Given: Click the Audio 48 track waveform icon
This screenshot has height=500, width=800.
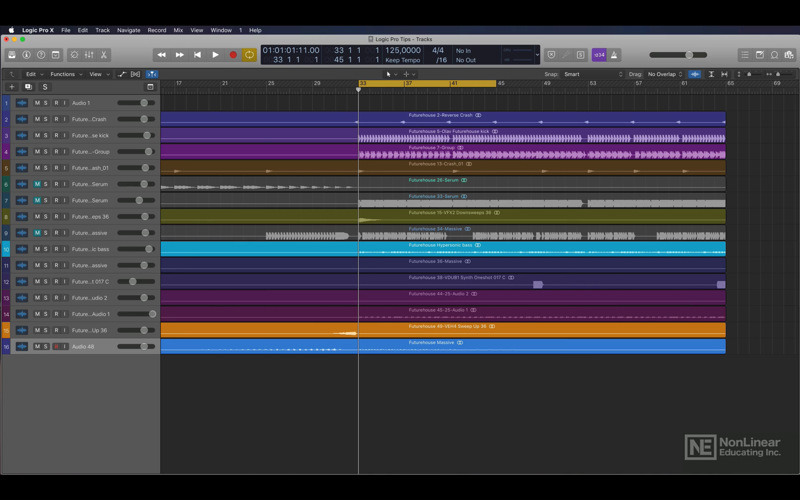Looking at the screenshot, I should 21,346.
